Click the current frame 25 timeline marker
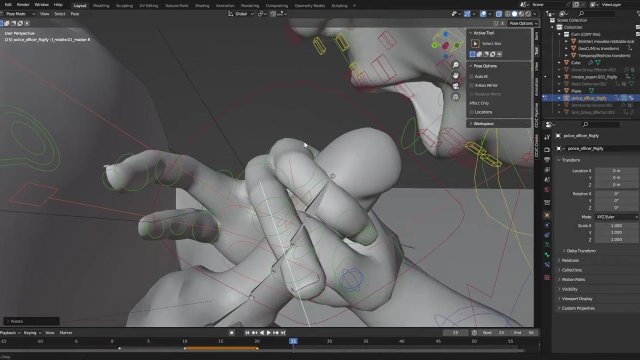 [293, 341]
